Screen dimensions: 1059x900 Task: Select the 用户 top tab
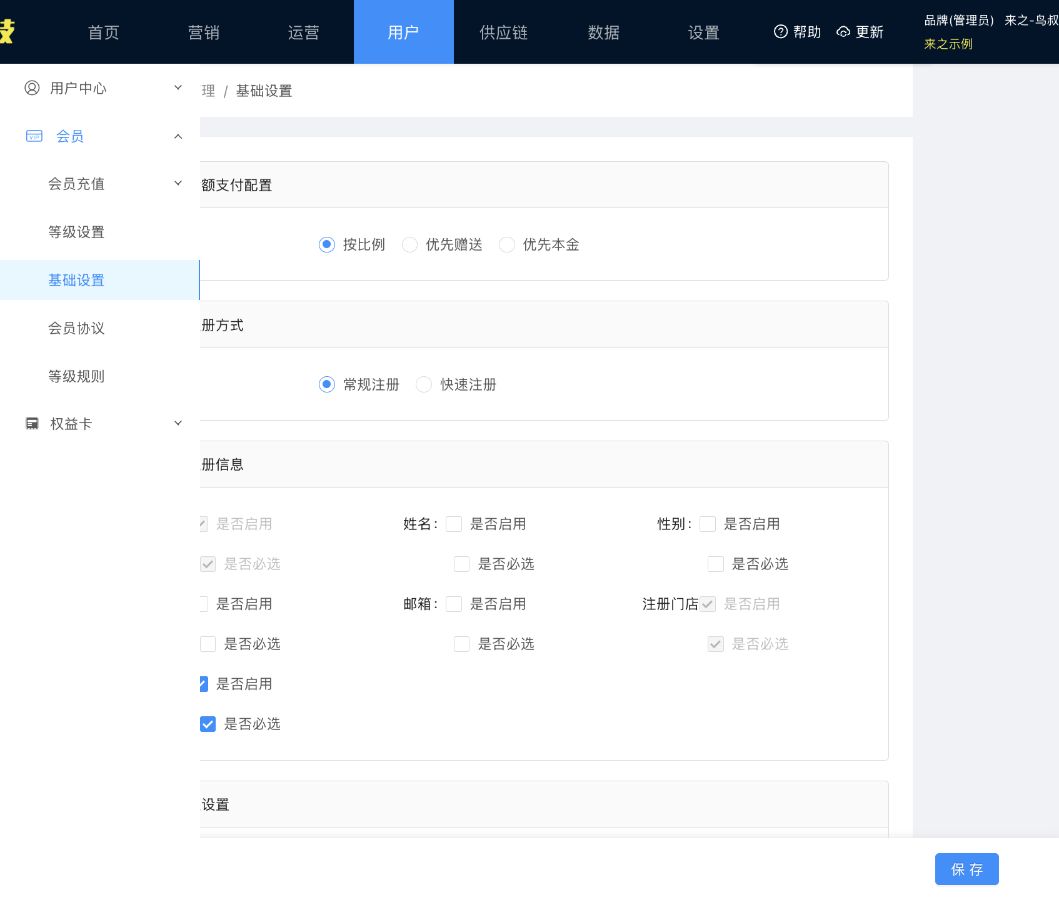pos(404,32)
